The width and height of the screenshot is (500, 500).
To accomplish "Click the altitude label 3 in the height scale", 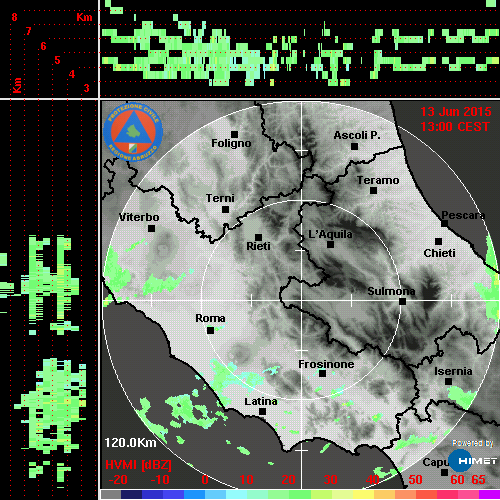I will (x=87, y=88).
